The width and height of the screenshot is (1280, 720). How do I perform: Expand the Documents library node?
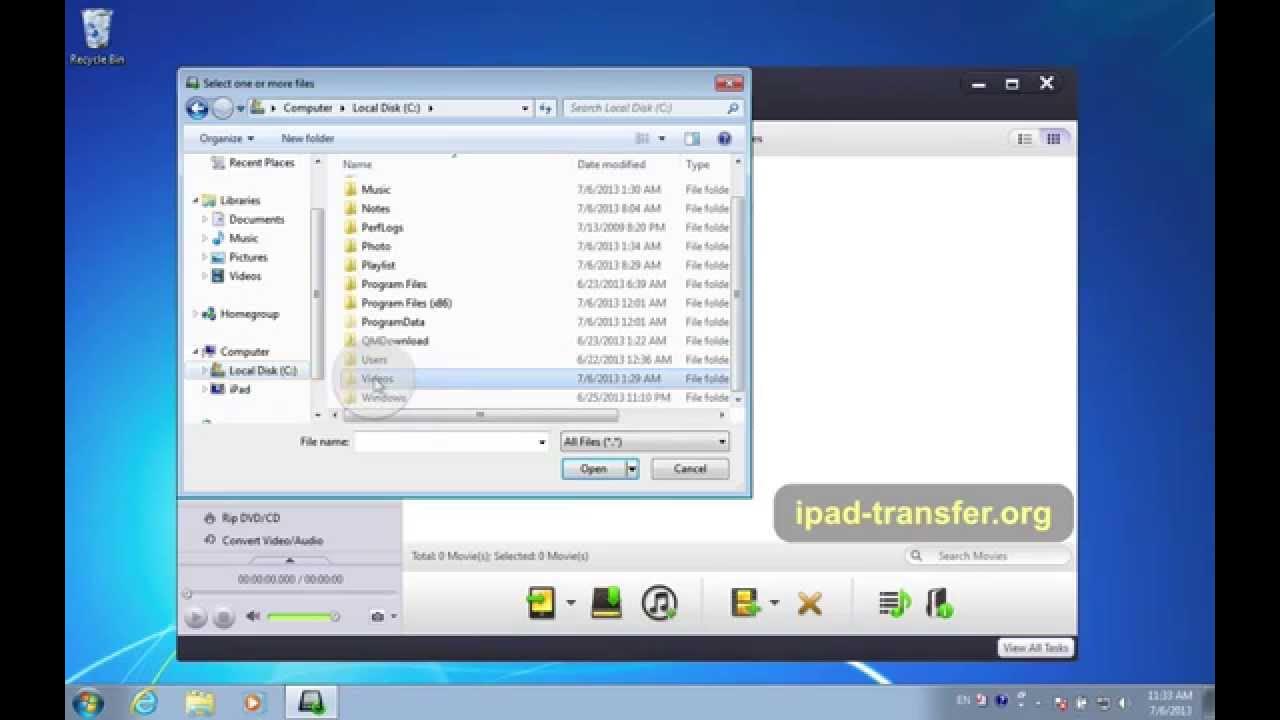click(205, 219)
